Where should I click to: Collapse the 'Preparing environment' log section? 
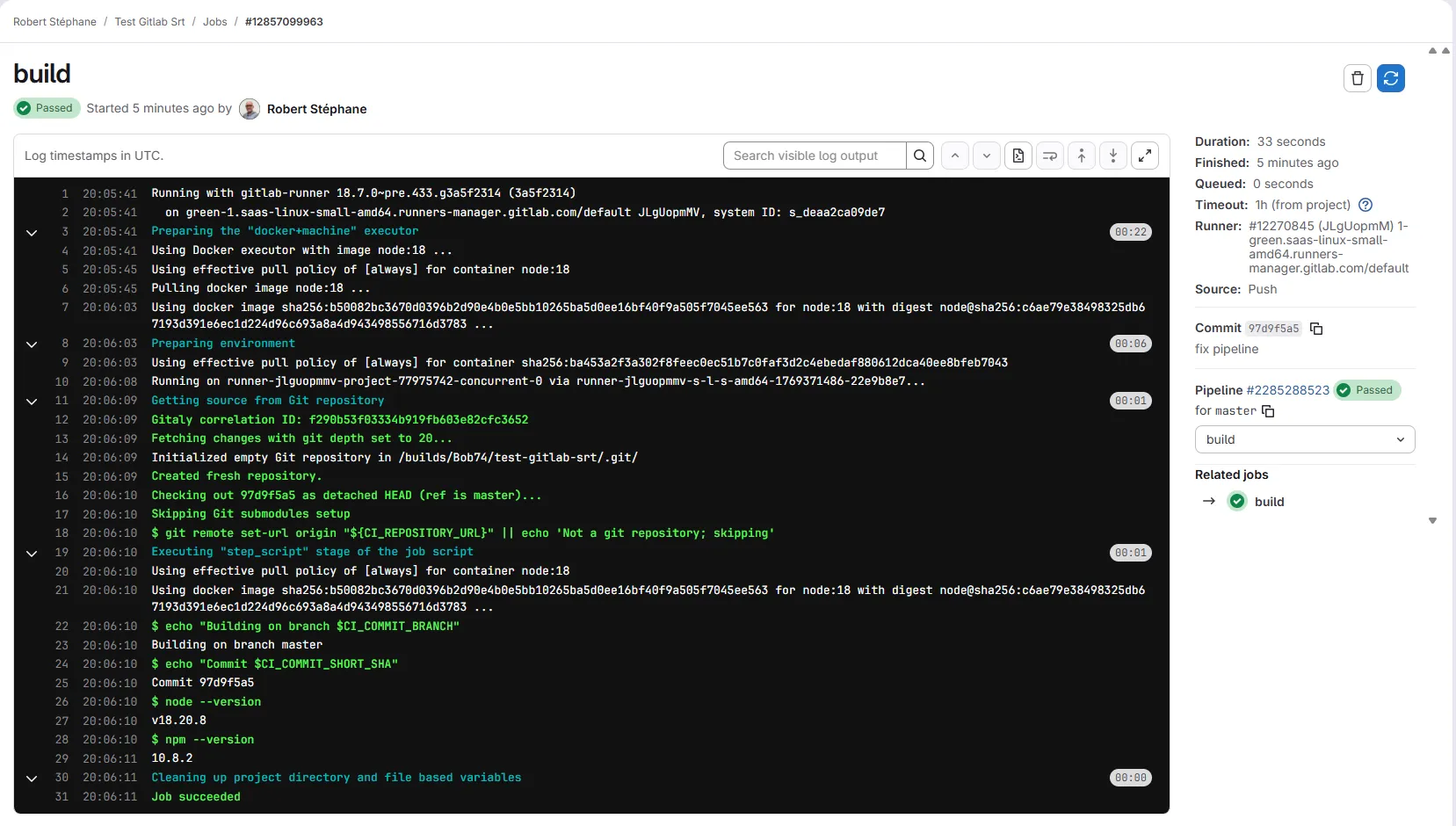pos(32,344)
